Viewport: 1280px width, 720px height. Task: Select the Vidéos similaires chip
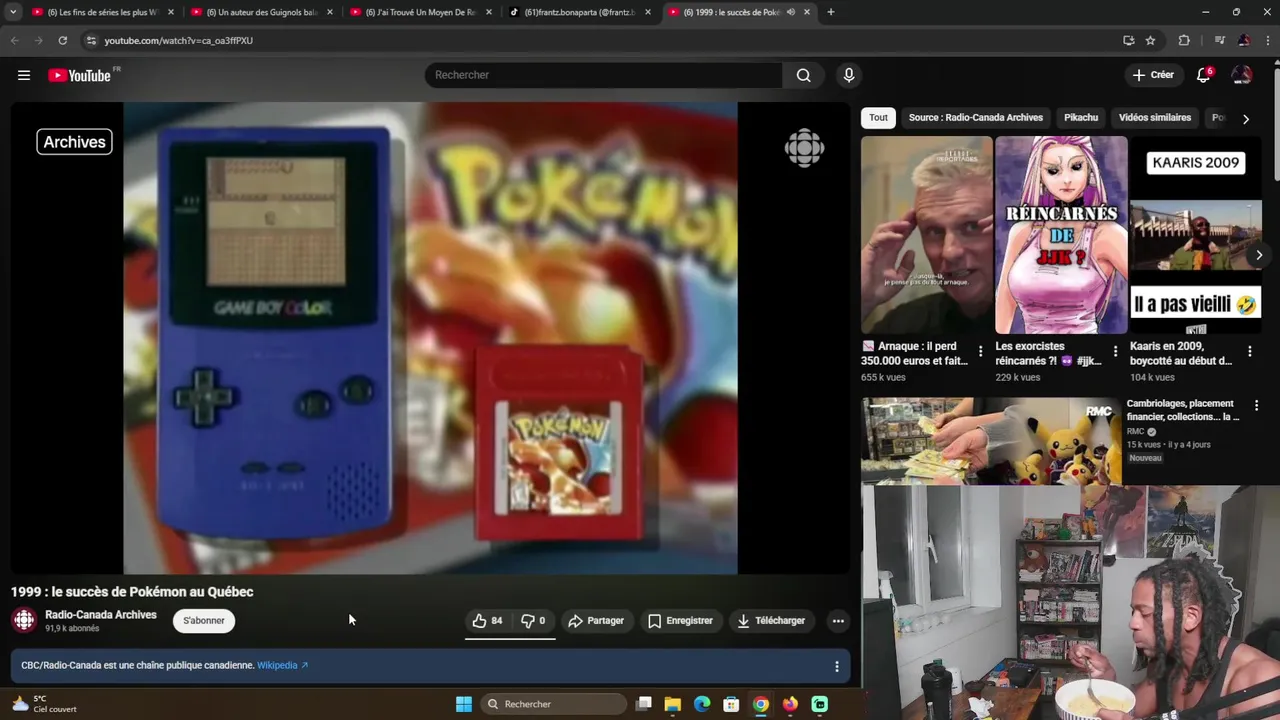pos(1155,118)
